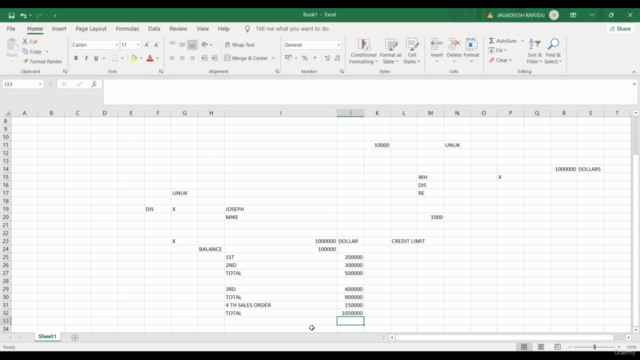The image size is (640, 360).
Task: Click the Format cells icon
Action: tap(471, 44)
